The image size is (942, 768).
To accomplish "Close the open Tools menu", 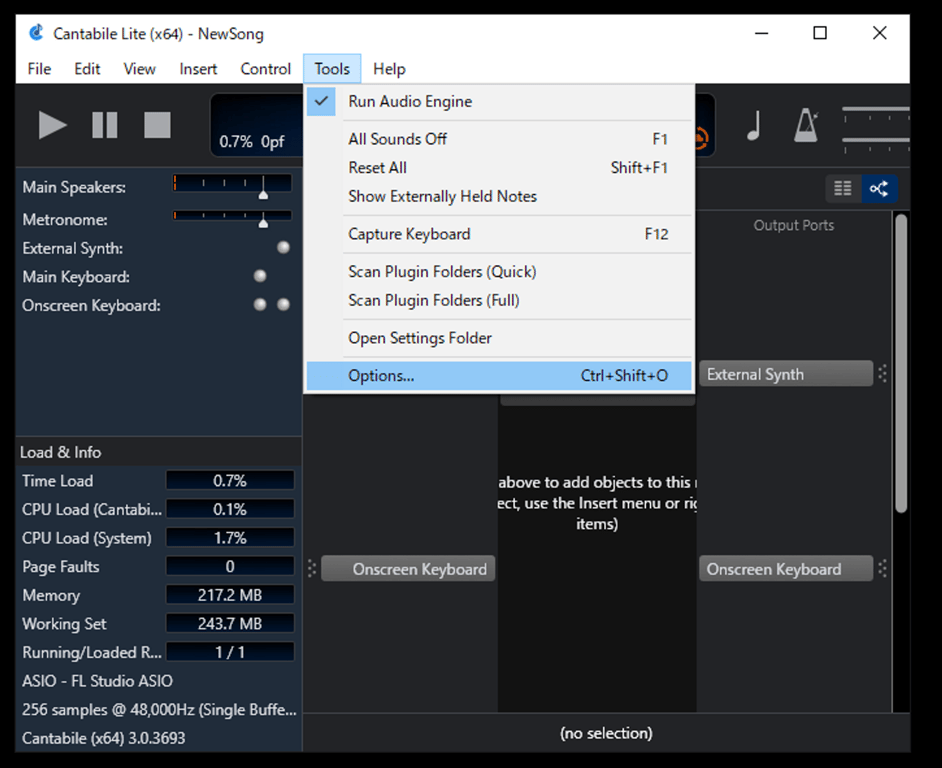I will pos(332,69).
